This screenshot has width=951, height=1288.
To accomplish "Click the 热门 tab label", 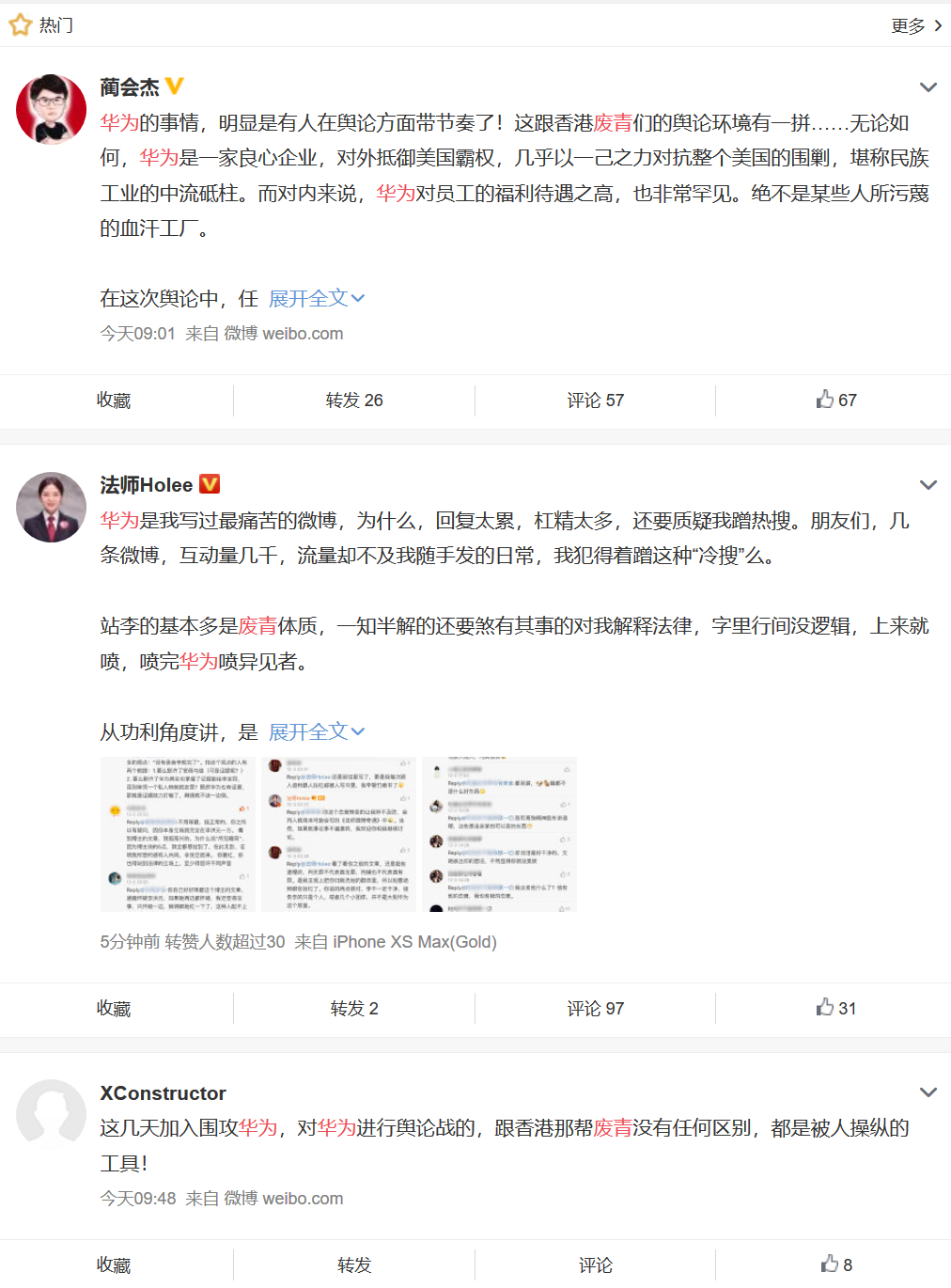I will coord(56,25).
